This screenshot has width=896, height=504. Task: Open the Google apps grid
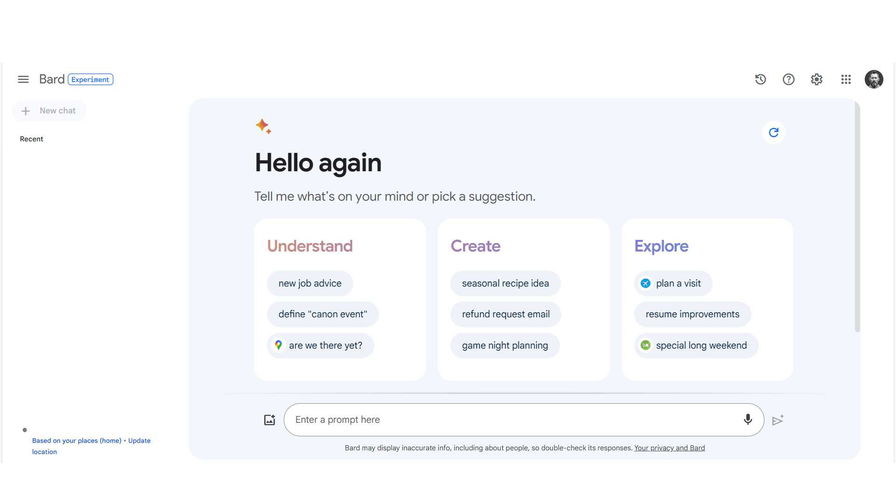pos(846,80)
